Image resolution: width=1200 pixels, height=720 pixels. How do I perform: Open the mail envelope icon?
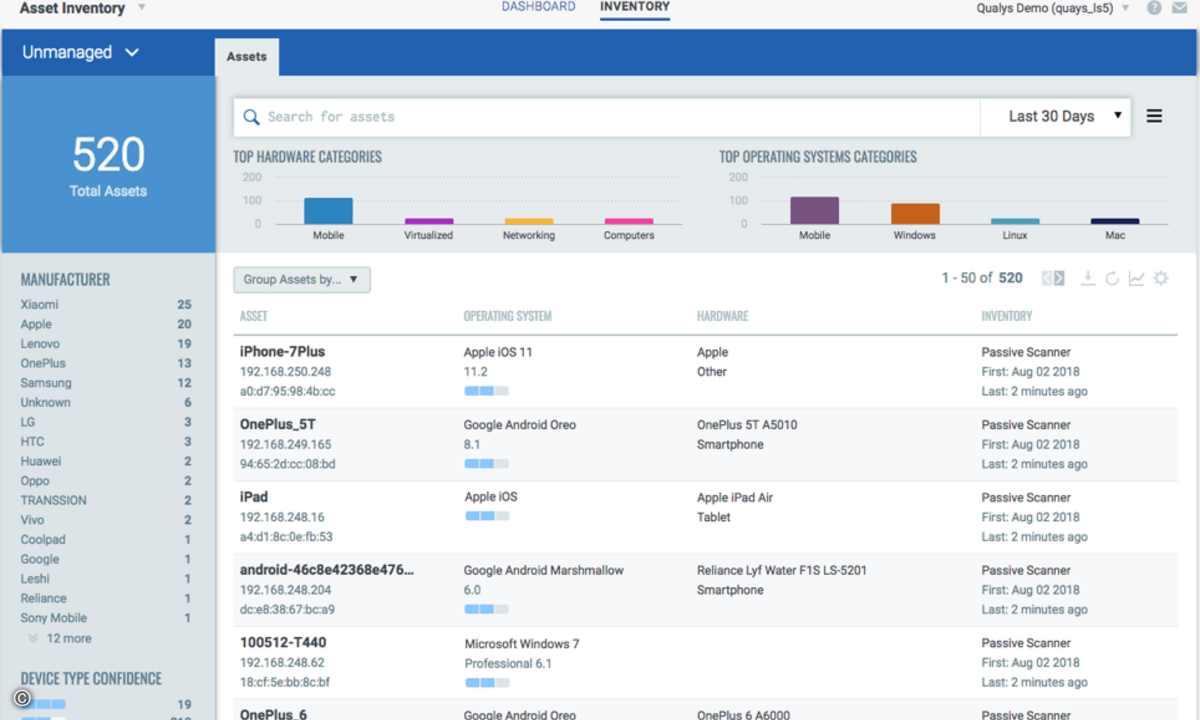click(1181, 8)
